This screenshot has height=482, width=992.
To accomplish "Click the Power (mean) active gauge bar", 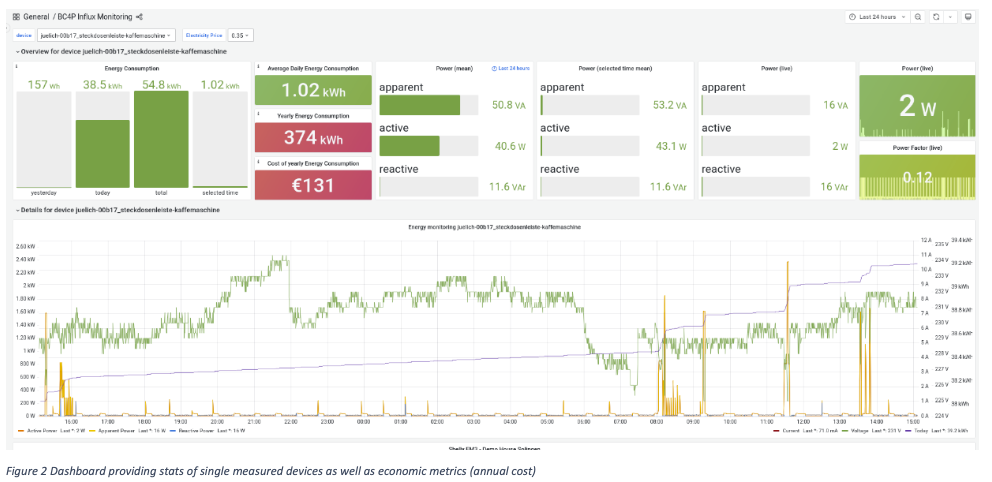I will point(428,146).
